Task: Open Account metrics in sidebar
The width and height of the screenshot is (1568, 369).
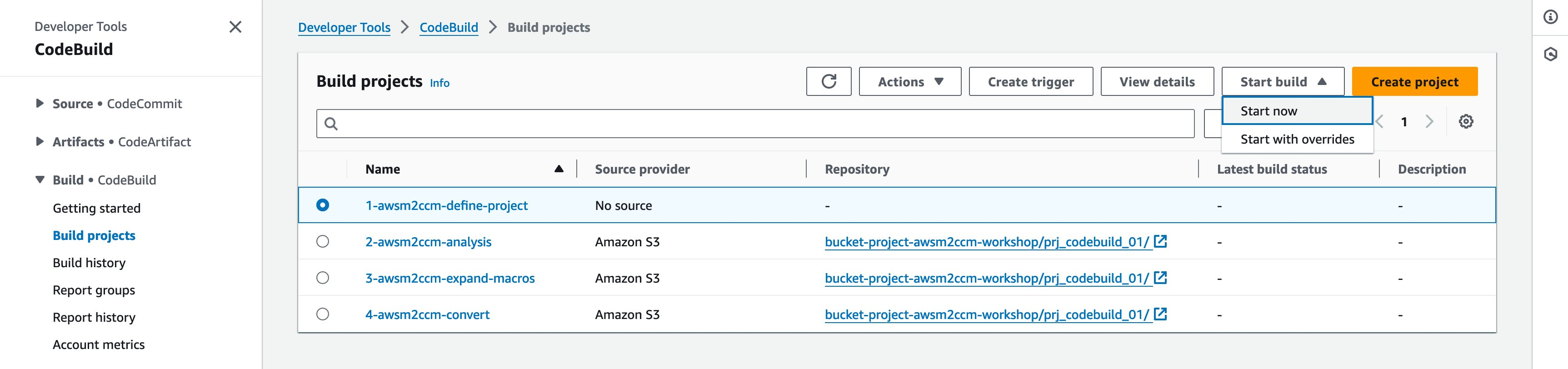Action: [x=99, y=344]
